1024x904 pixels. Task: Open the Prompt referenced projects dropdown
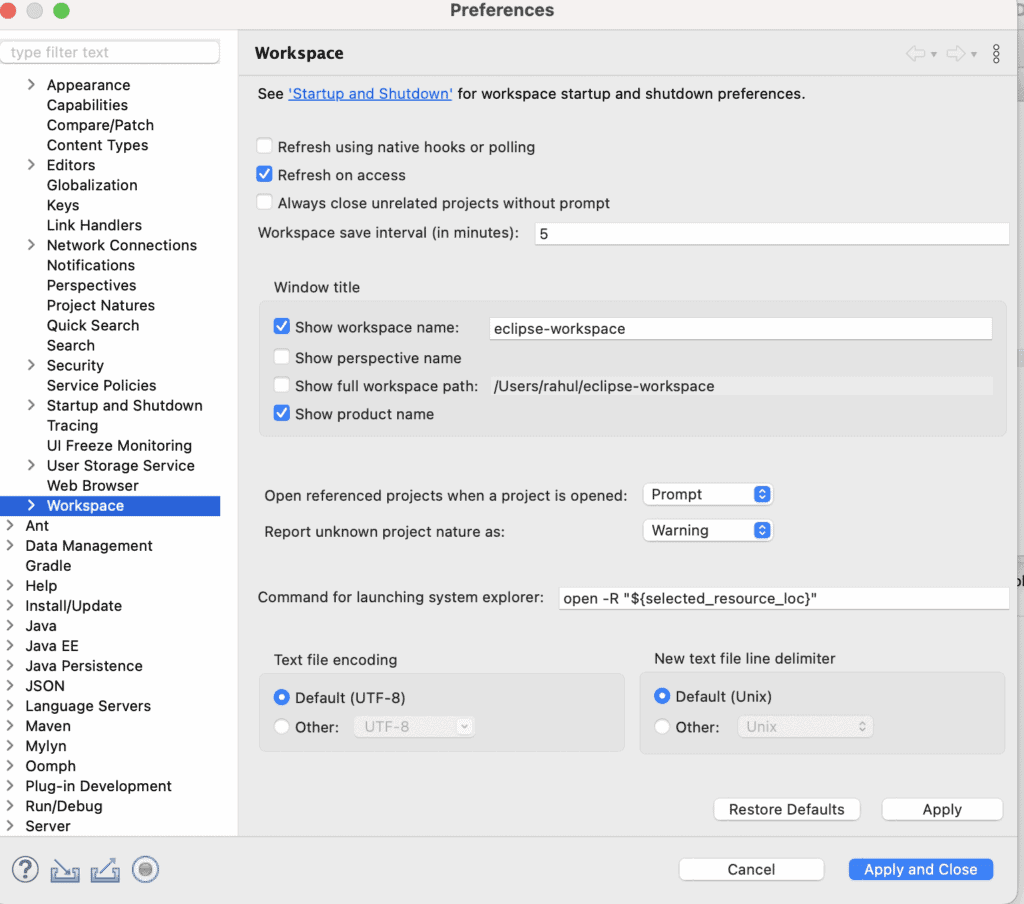[708, 494]
